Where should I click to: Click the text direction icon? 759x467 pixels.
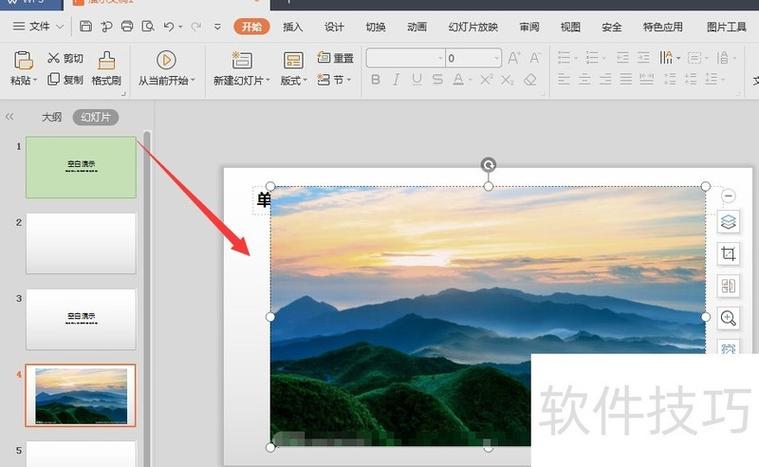click(x=666, y=58)
